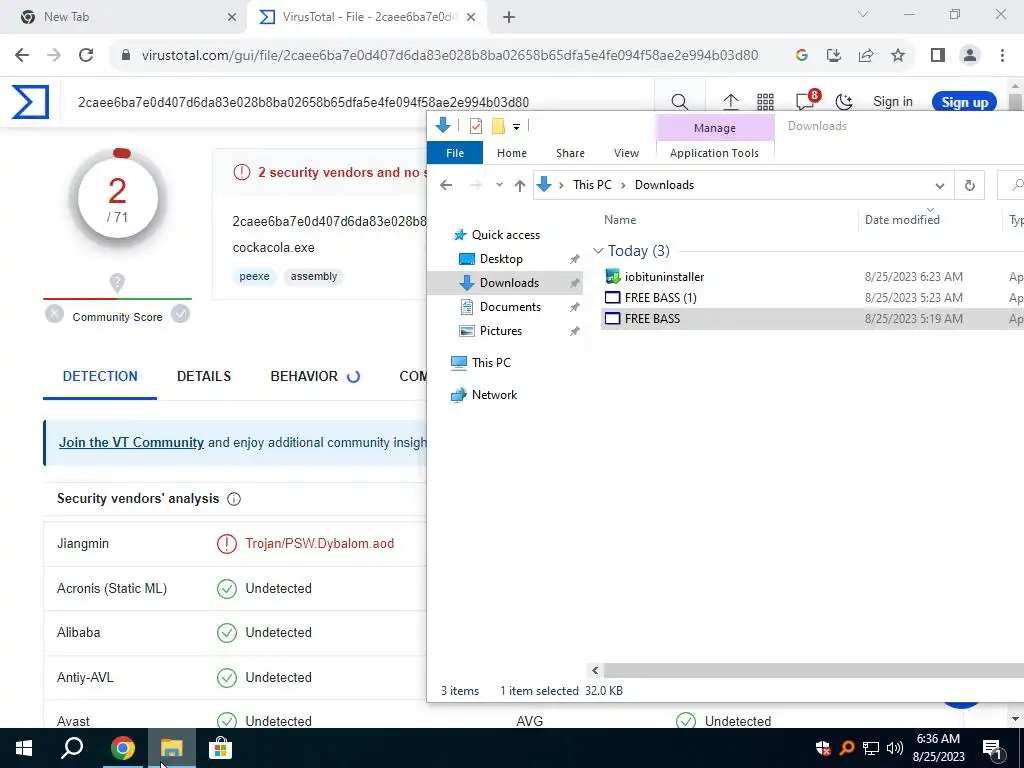Switch to the Share ribbon tab
Viewport: 1024px width, 768px height.
pyautogui.click(x=570, y=153)
